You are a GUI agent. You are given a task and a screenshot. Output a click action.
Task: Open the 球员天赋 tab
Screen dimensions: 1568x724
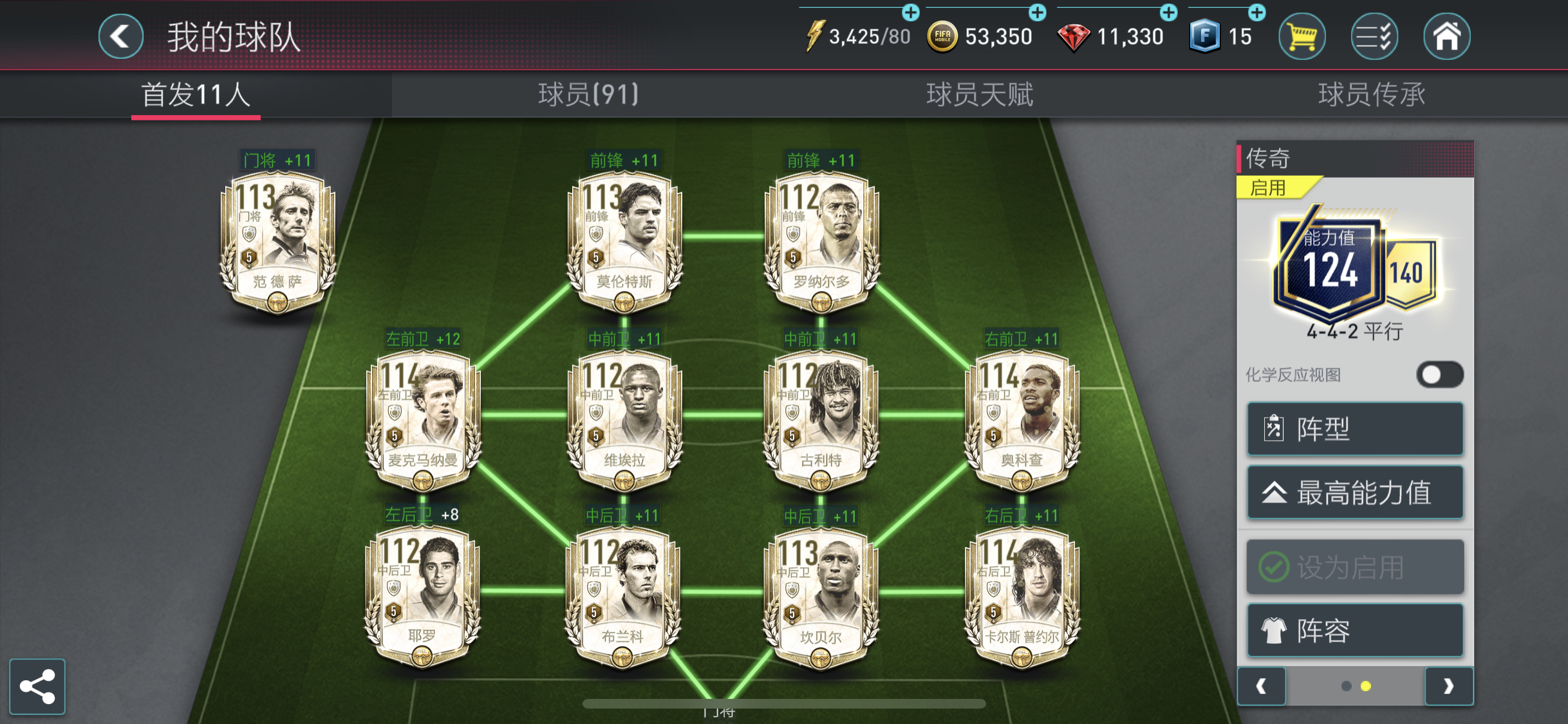pyautogui.click(x=980, y=95)
